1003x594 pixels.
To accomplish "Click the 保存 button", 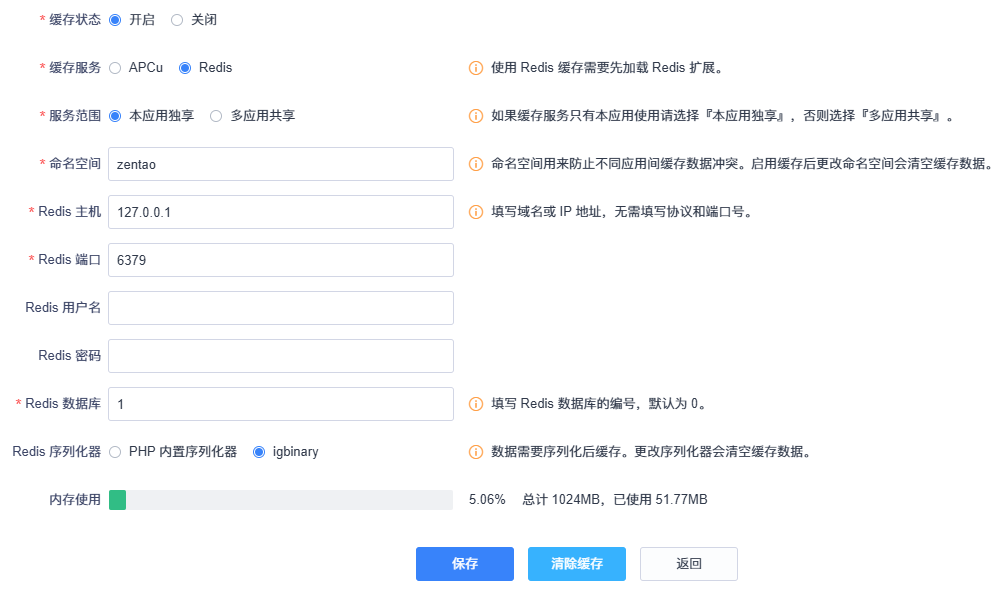I will click(x=465, y=564).
